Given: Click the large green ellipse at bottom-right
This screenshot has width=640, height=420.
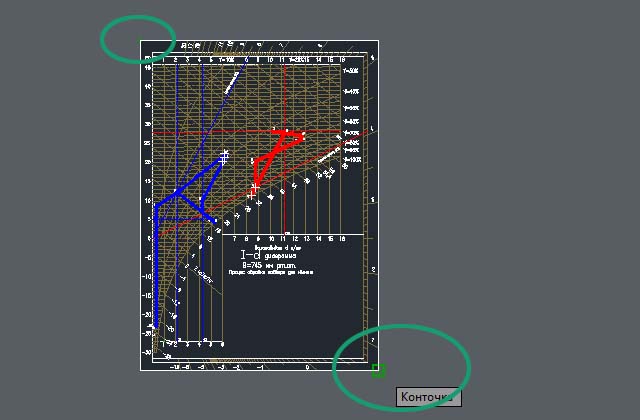Looking at the screenshot, I should coord(400,364).
